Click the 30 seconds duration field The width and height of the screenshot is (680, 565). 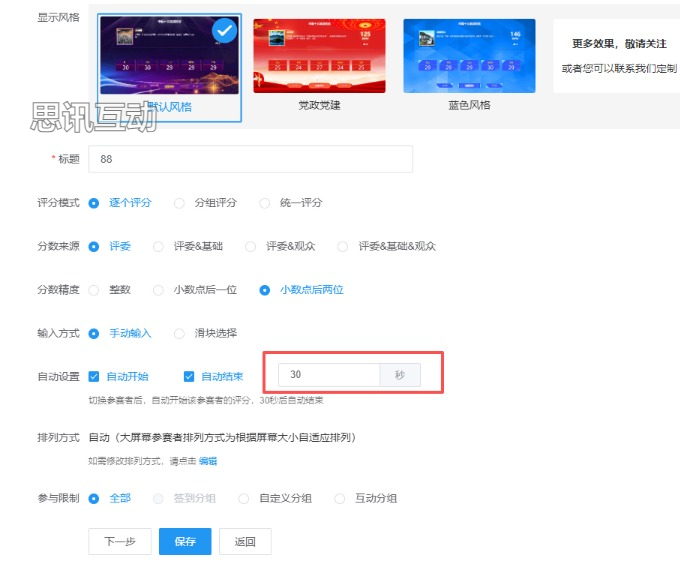pos(328,375)
